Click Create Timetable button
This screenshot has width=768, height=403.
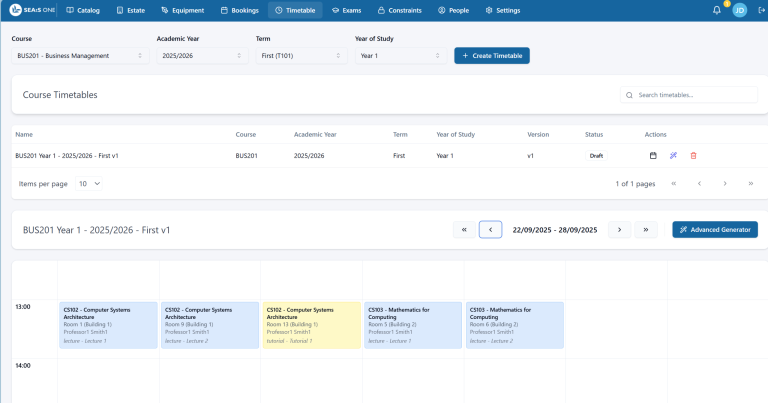[x=491, y=56]
